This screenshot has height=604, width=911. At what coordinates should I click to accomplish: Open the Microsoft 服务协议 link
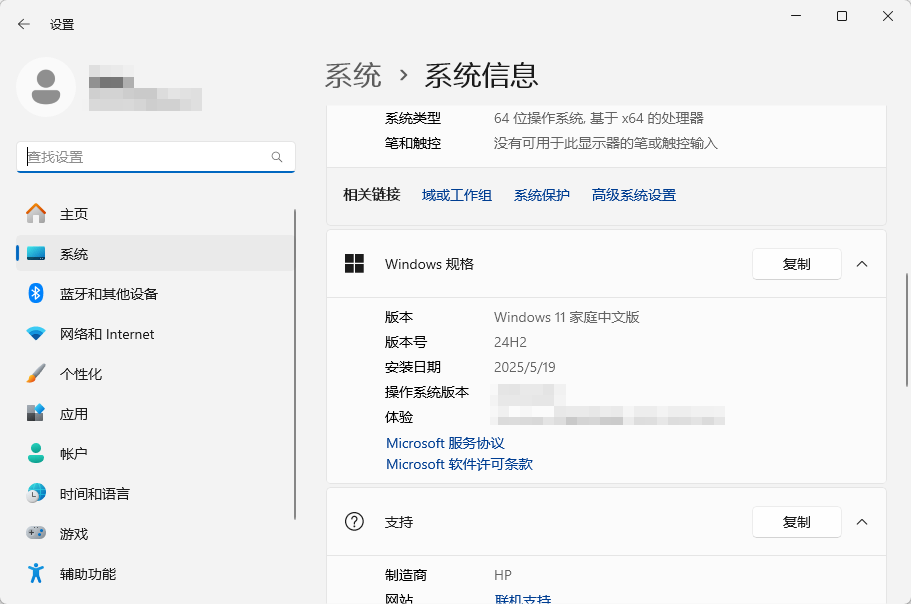tap(444, 443)
